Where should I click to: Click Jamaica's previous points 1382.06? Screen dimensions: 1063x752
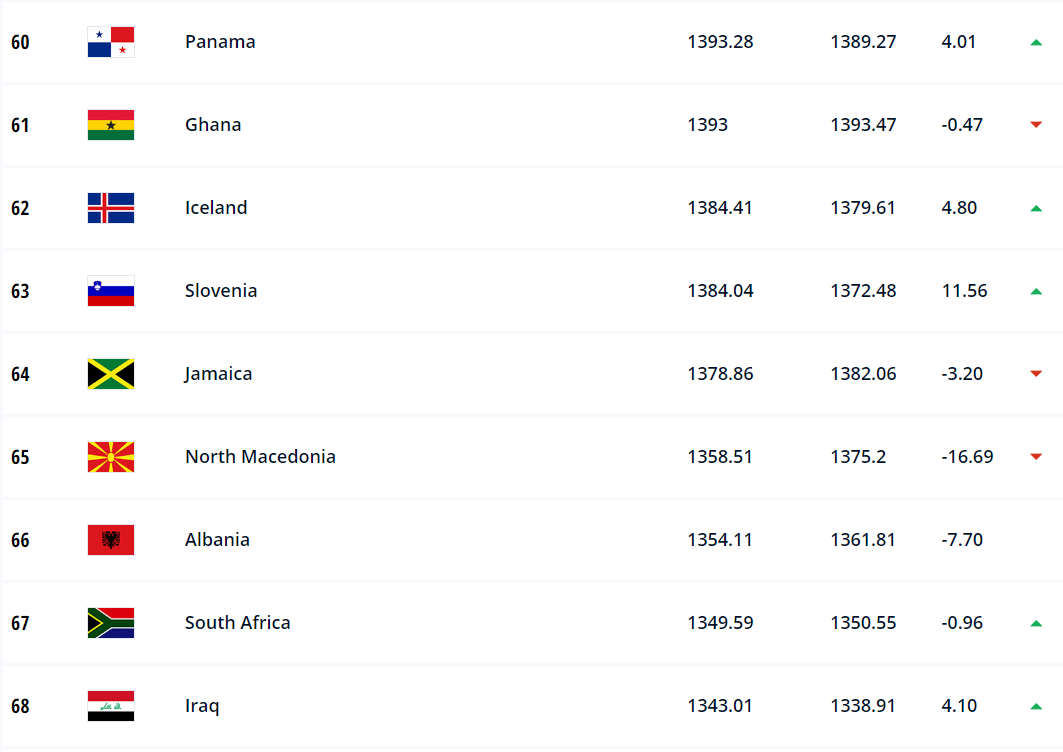pos(863,374)
